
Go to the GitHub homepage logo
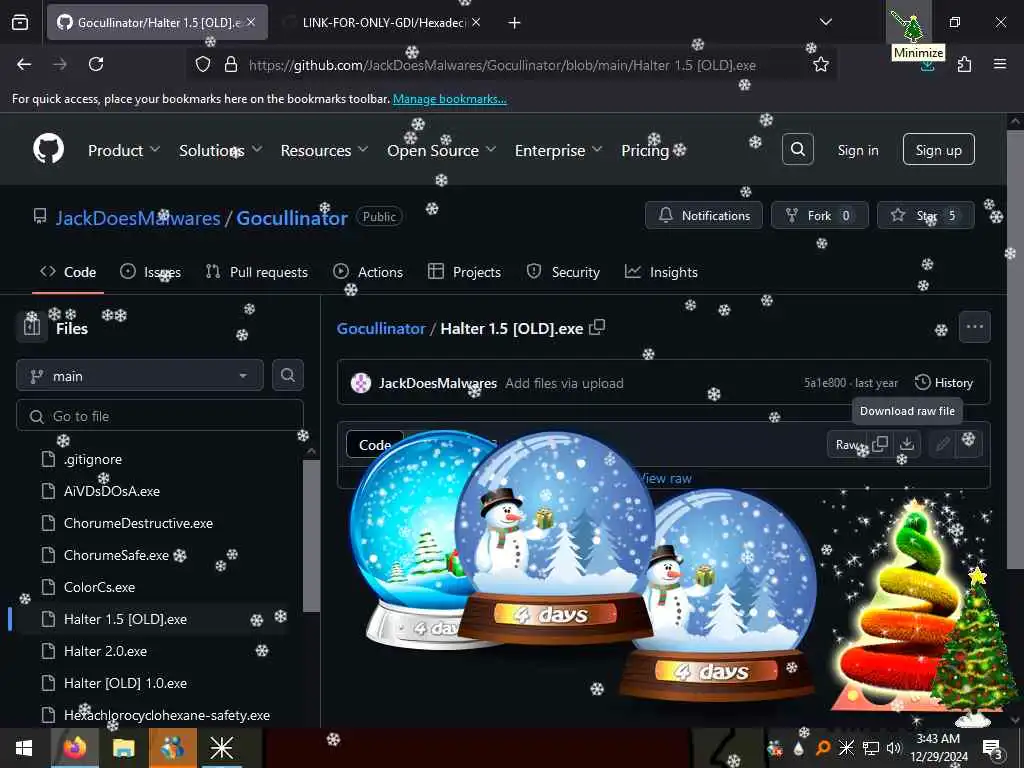(48, 149)
